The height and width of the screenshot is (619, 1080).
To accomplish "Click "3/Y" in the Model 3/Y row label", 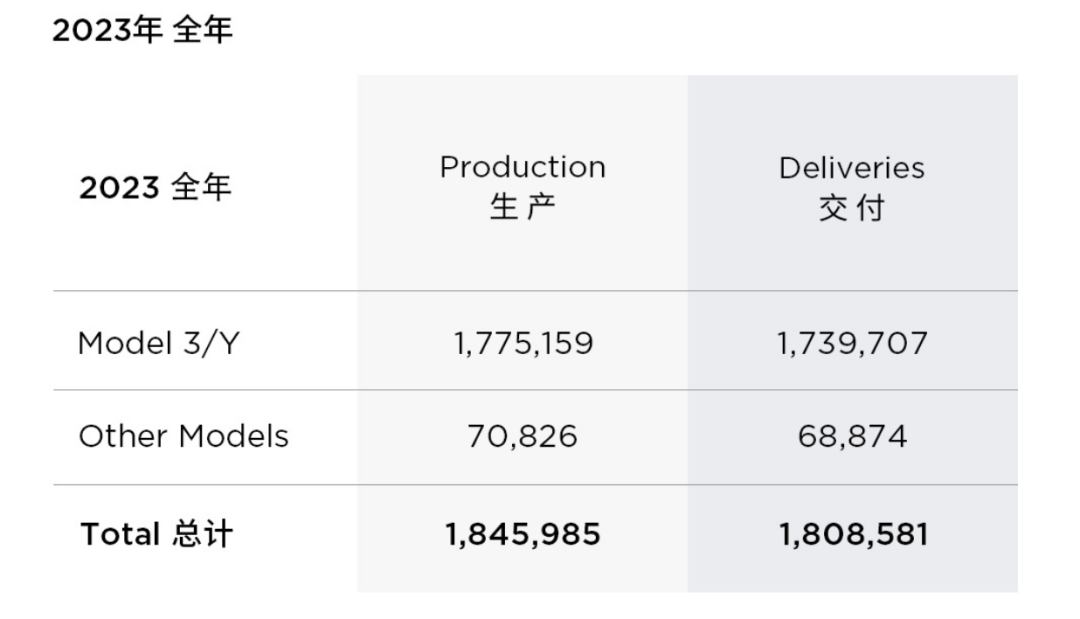I will coord(215,343).
